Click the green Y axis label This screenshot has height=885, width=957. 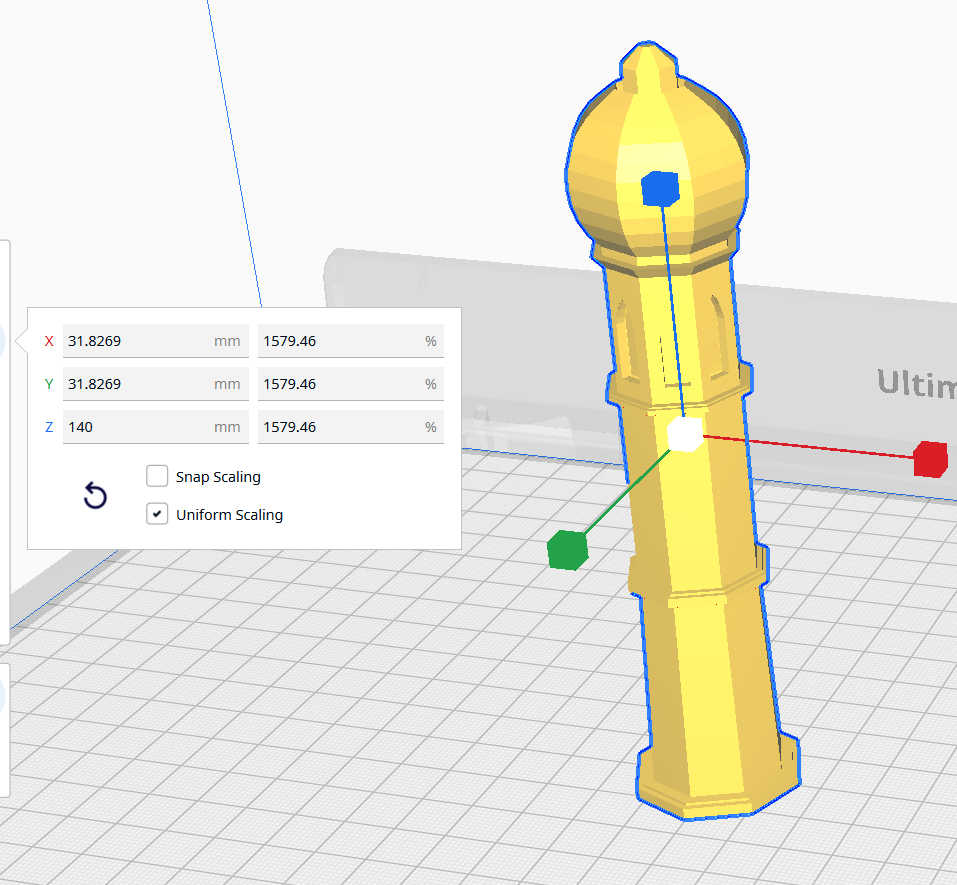click(x=49, y=384)
